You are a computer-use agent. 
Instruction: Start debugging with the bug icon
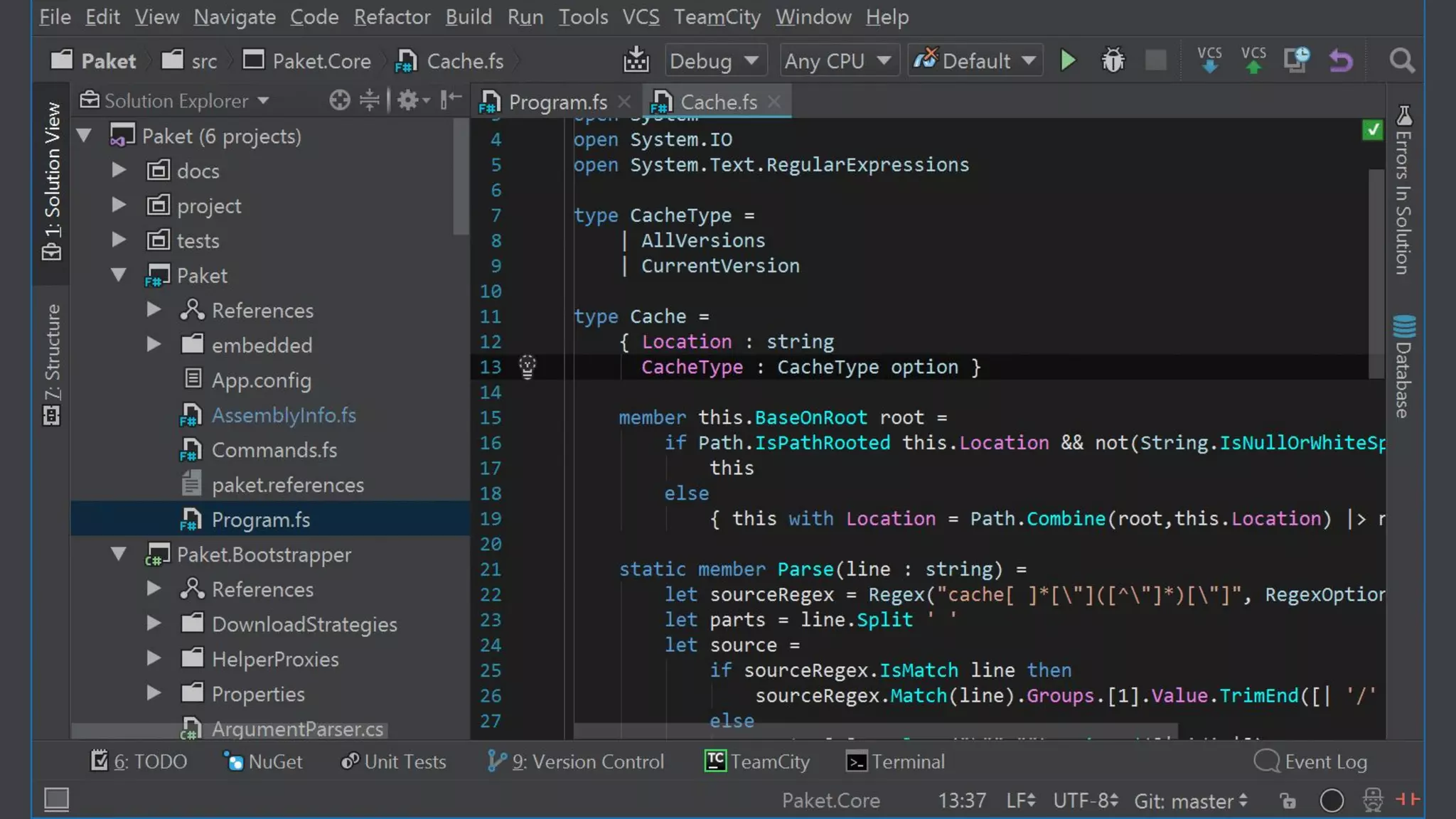1113,60
